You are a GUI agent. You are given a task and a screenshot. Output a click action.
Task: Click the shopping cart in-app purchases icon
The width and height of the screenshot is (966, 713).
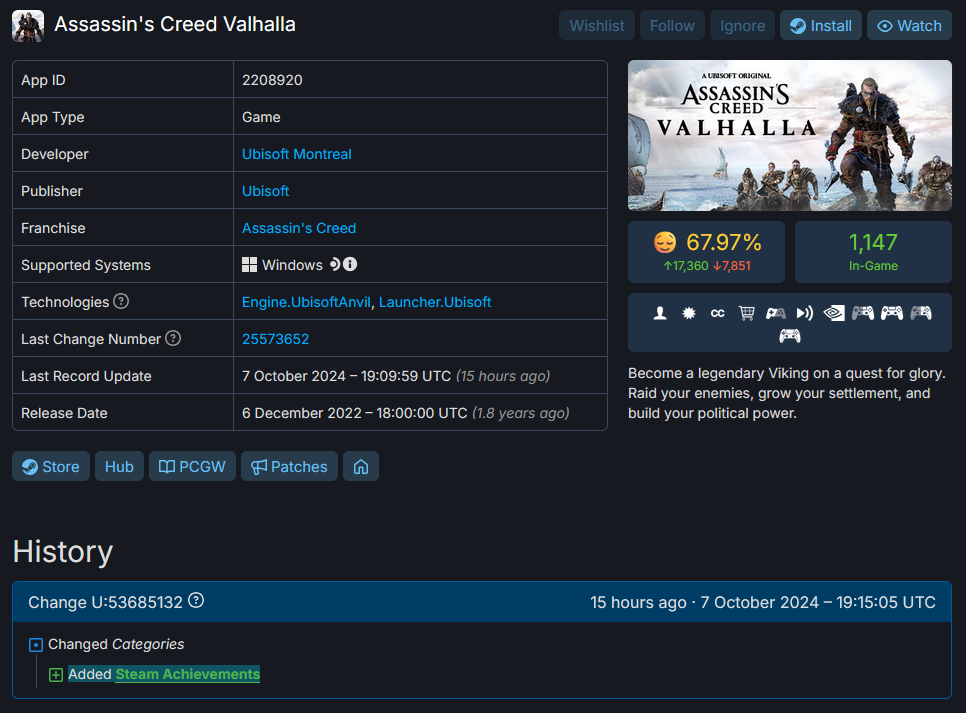pos(747,313)
